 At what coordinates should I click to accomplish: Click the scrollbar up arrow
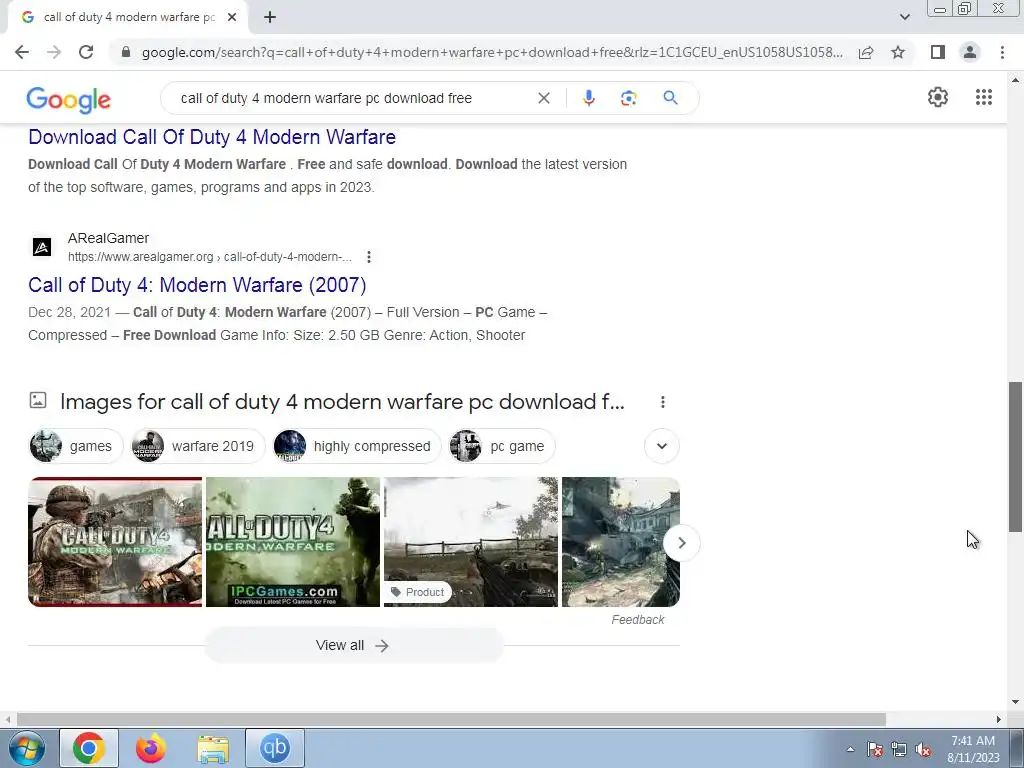(x=1015, y=80)
